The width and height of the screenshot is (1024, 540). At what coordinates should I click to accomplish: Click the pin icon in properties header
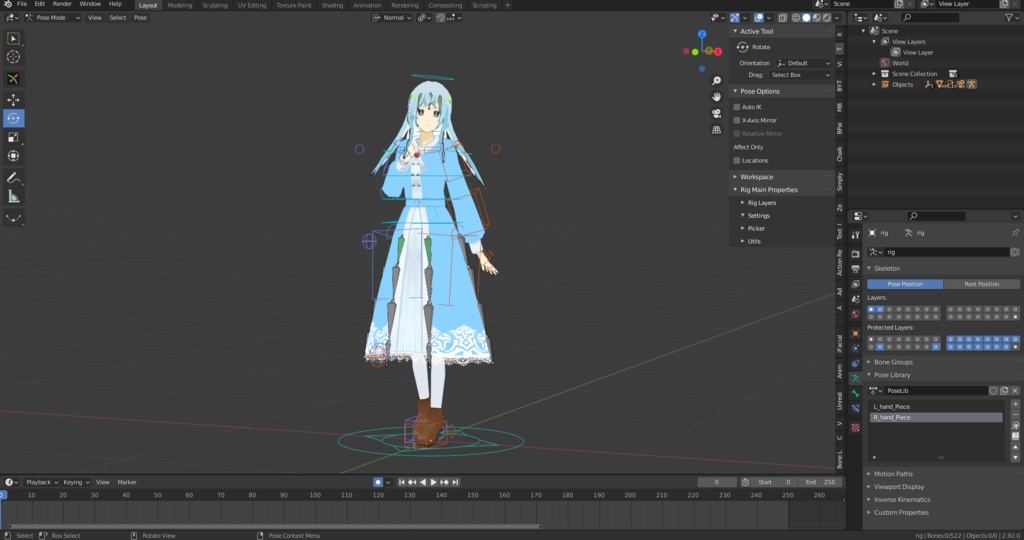click(1015, 232)
